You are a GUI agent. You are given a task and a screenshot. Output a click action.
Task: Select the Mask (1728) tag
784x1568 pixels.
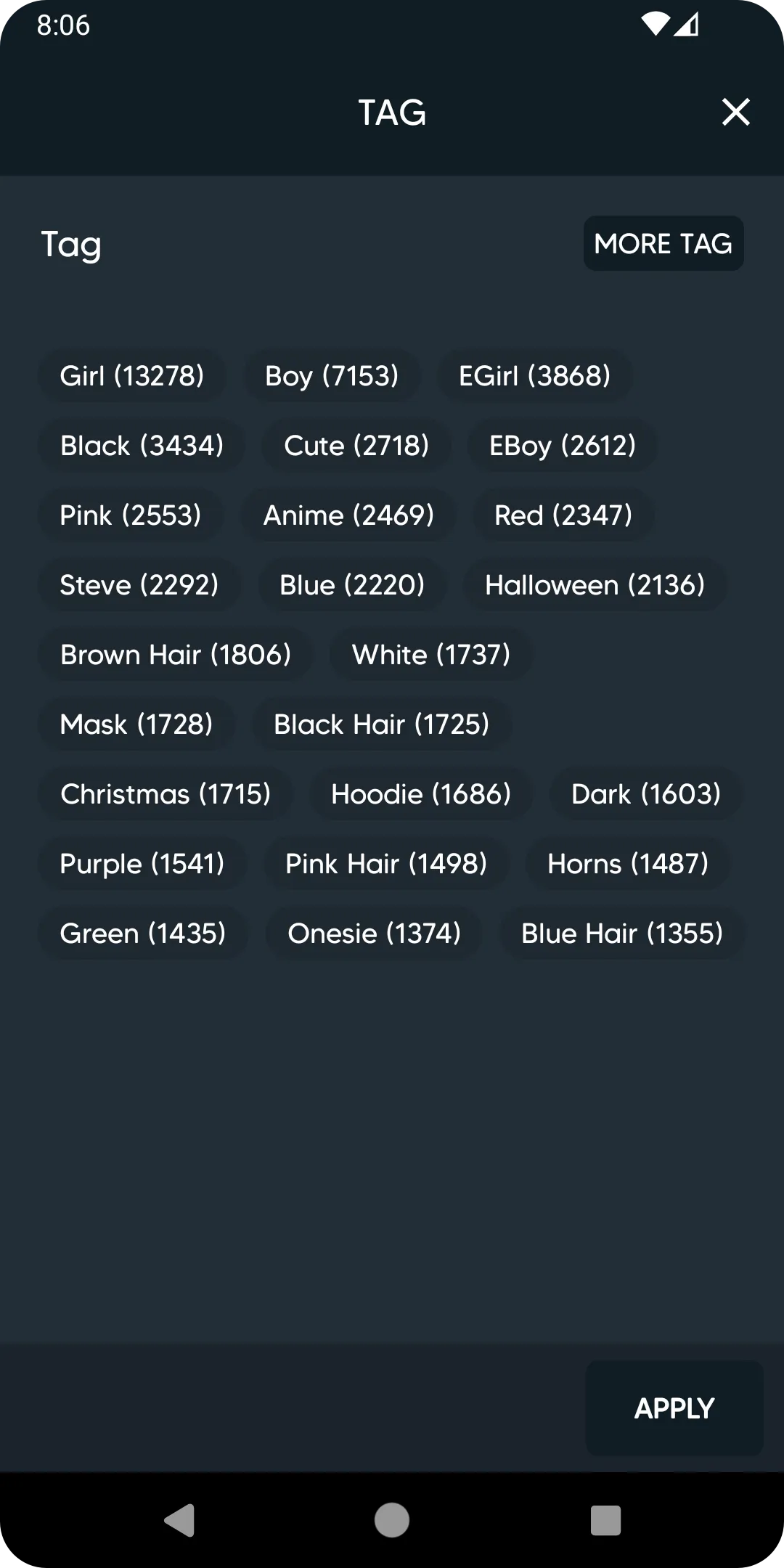coord(136,724)
